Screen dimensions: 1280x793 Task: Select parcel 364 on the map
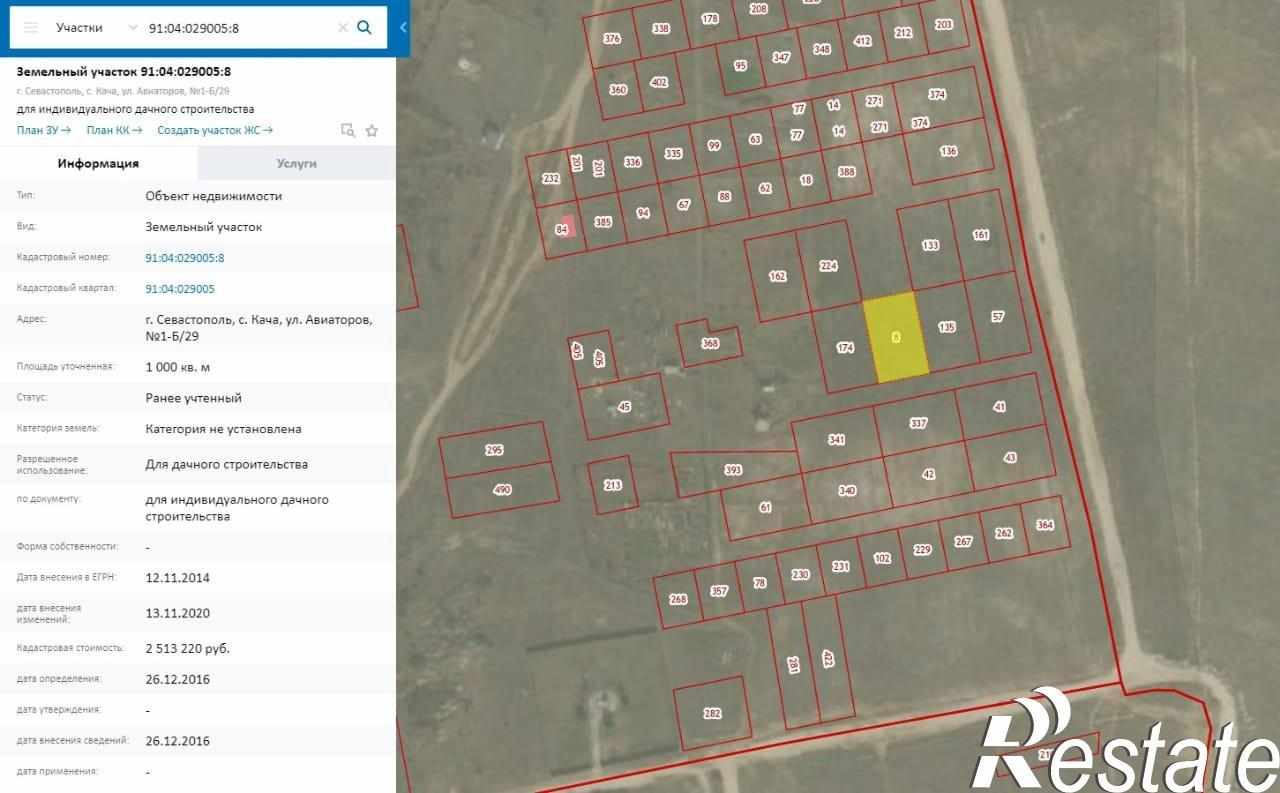[x=1045, y=524]
